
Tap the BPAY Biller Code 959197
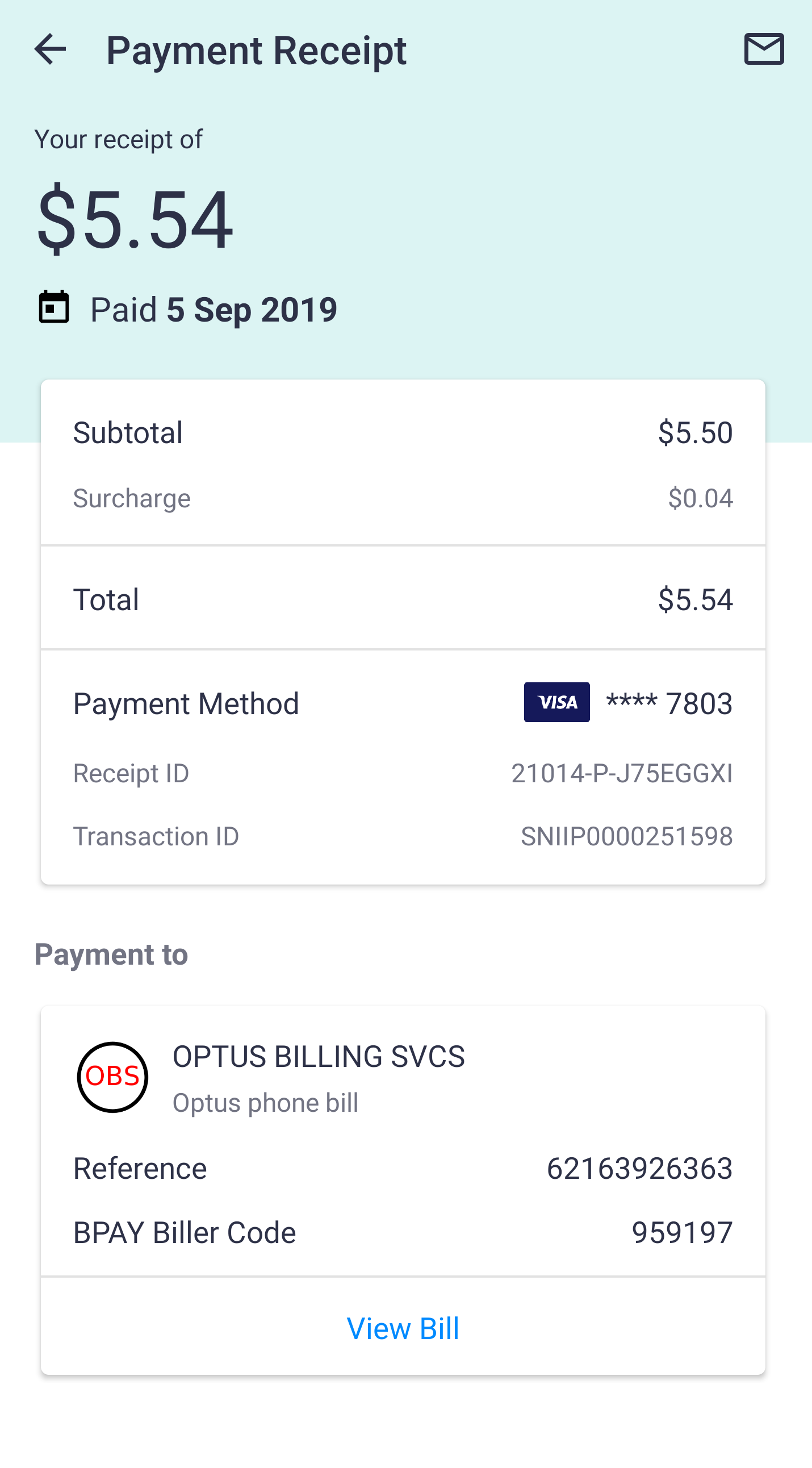pyautogui.click(x=681, y=1232)
